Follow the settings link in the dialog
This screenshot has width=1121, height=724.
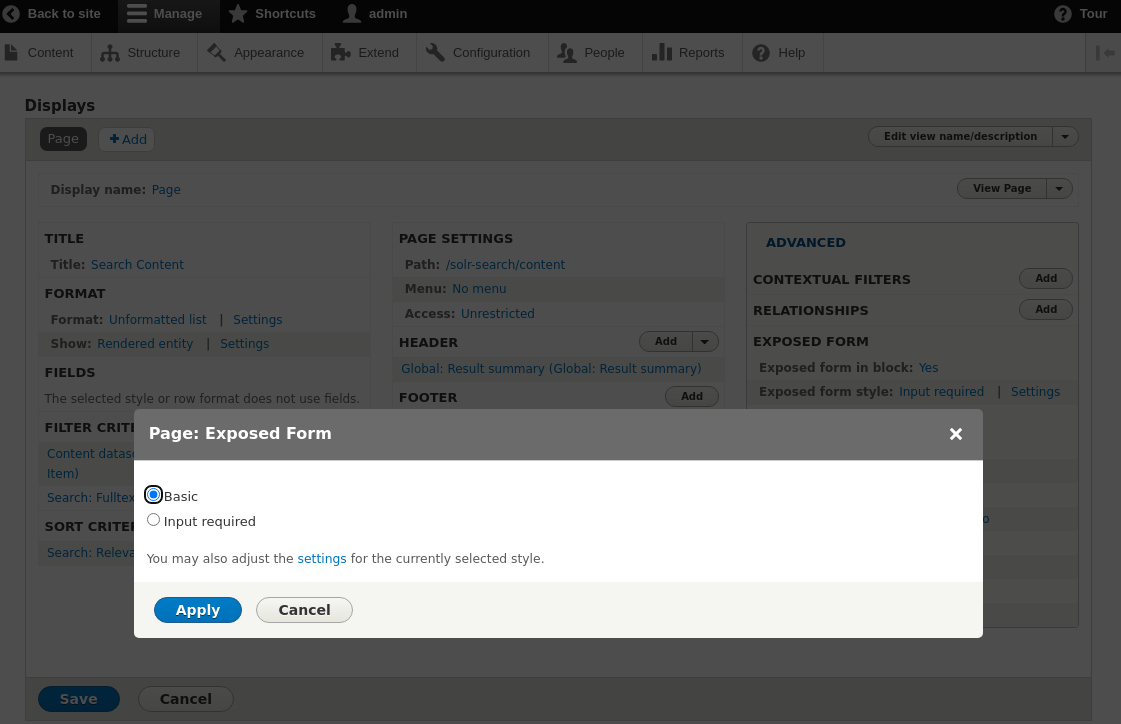[322, 559]
